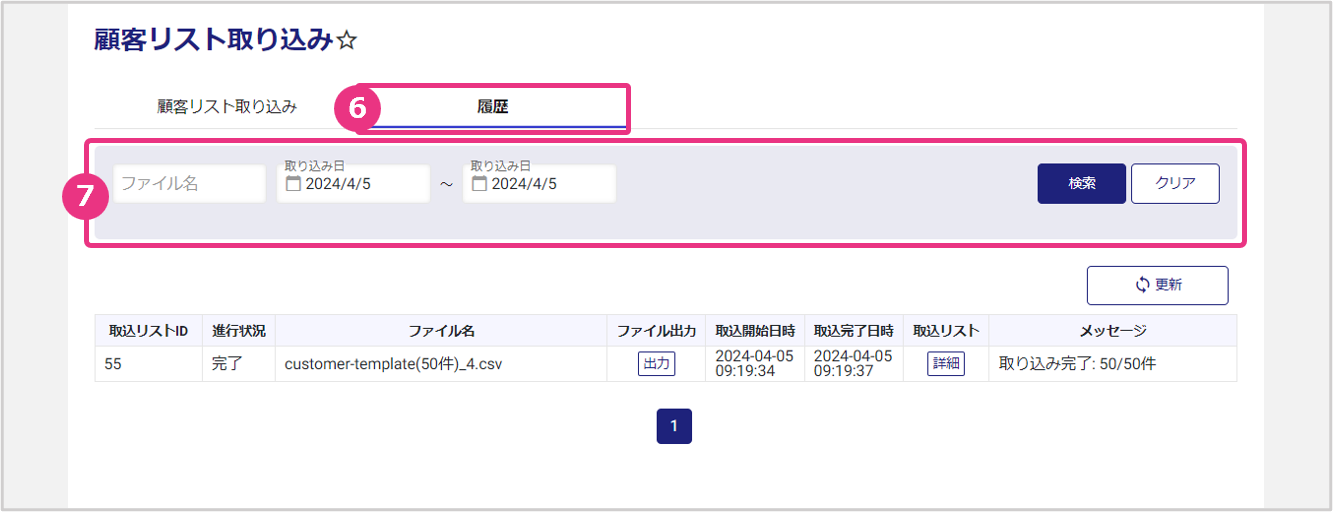This screenshot has height=512, width=1333.
Task: Select the customer-template(50件)_4.csv file name cell
Action: [x=393, y=364]
